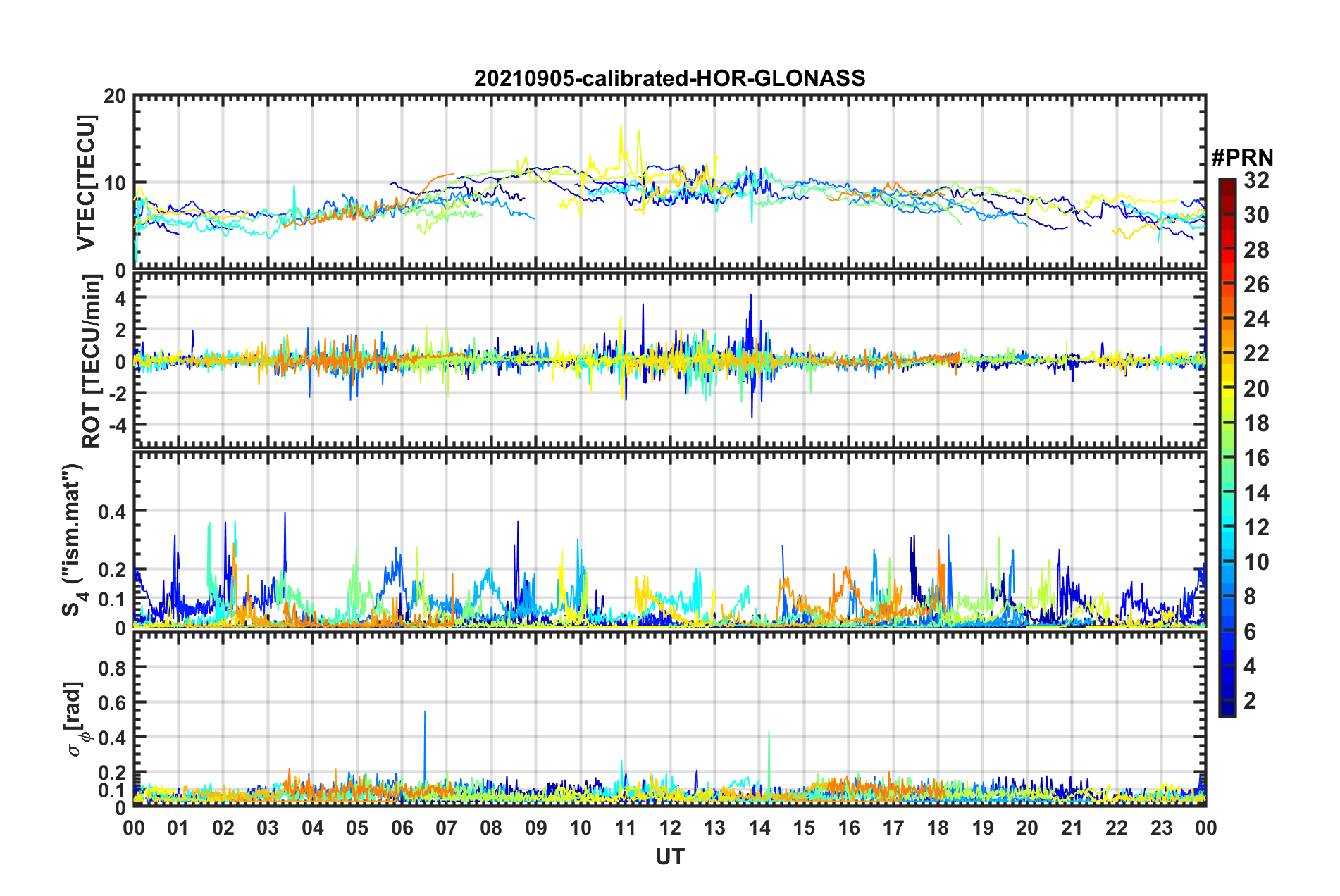
Task: Click the "#PRN" colorbar title
Action: tap(1242, 157)
